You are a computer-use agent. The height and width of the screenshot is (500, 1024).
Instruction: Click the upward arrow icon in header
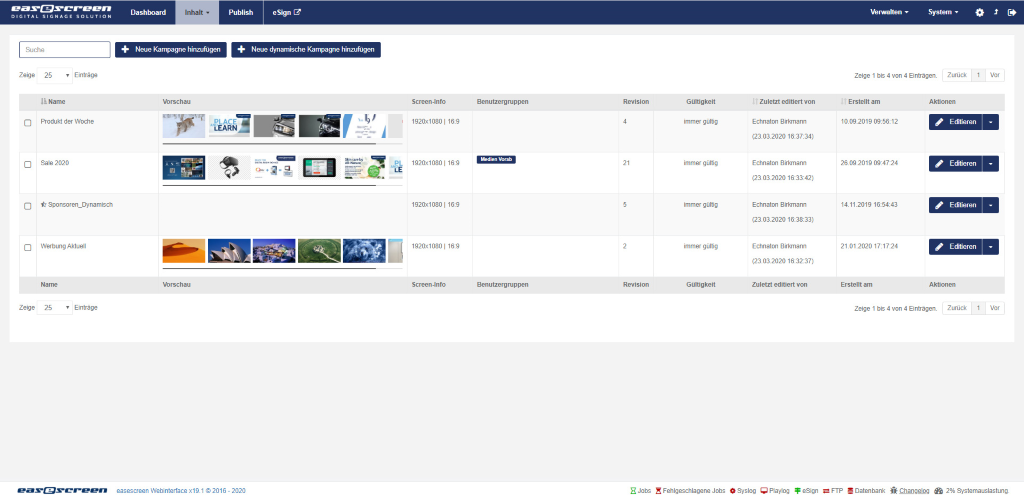tap(995, 13)
